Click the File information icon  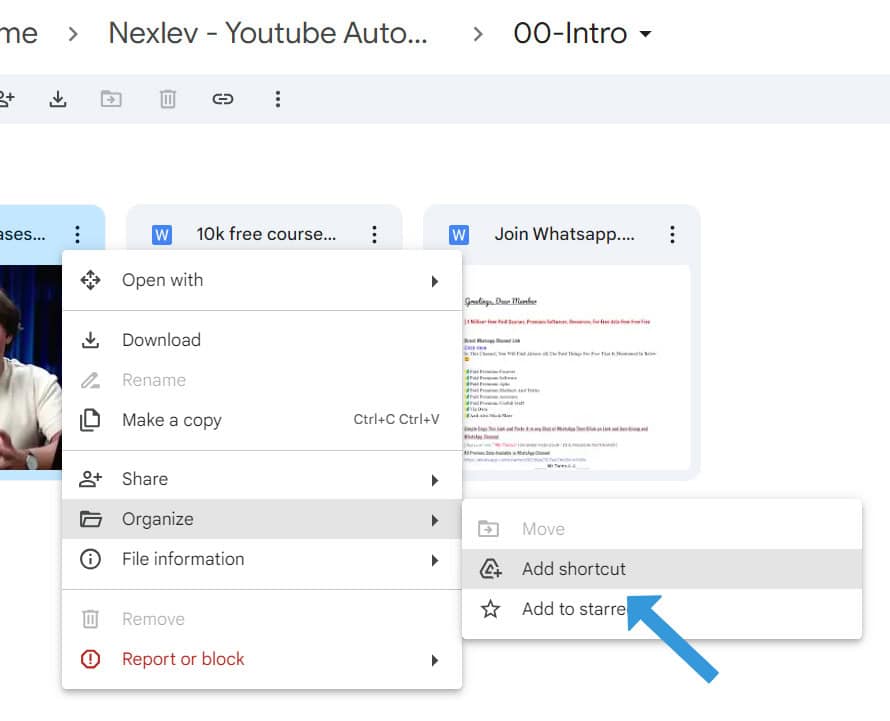pos(90,559)
